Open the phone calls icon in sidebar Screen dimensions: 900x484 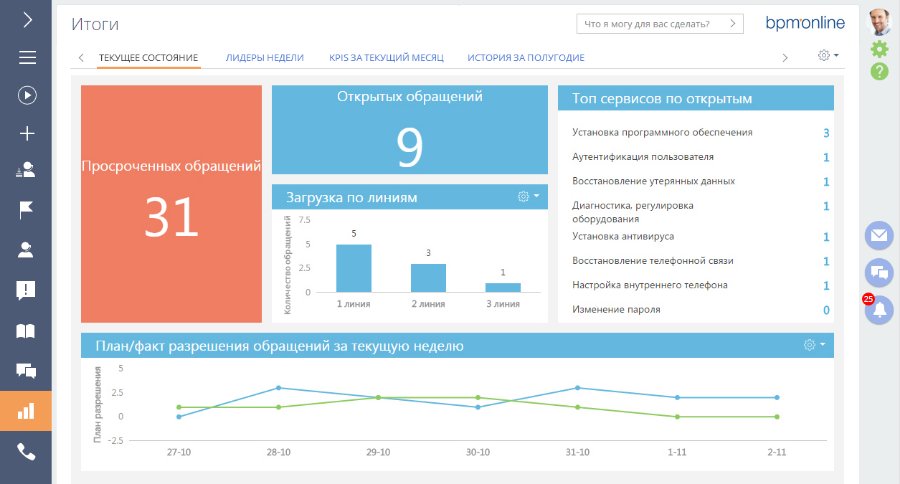pos(26,452)
